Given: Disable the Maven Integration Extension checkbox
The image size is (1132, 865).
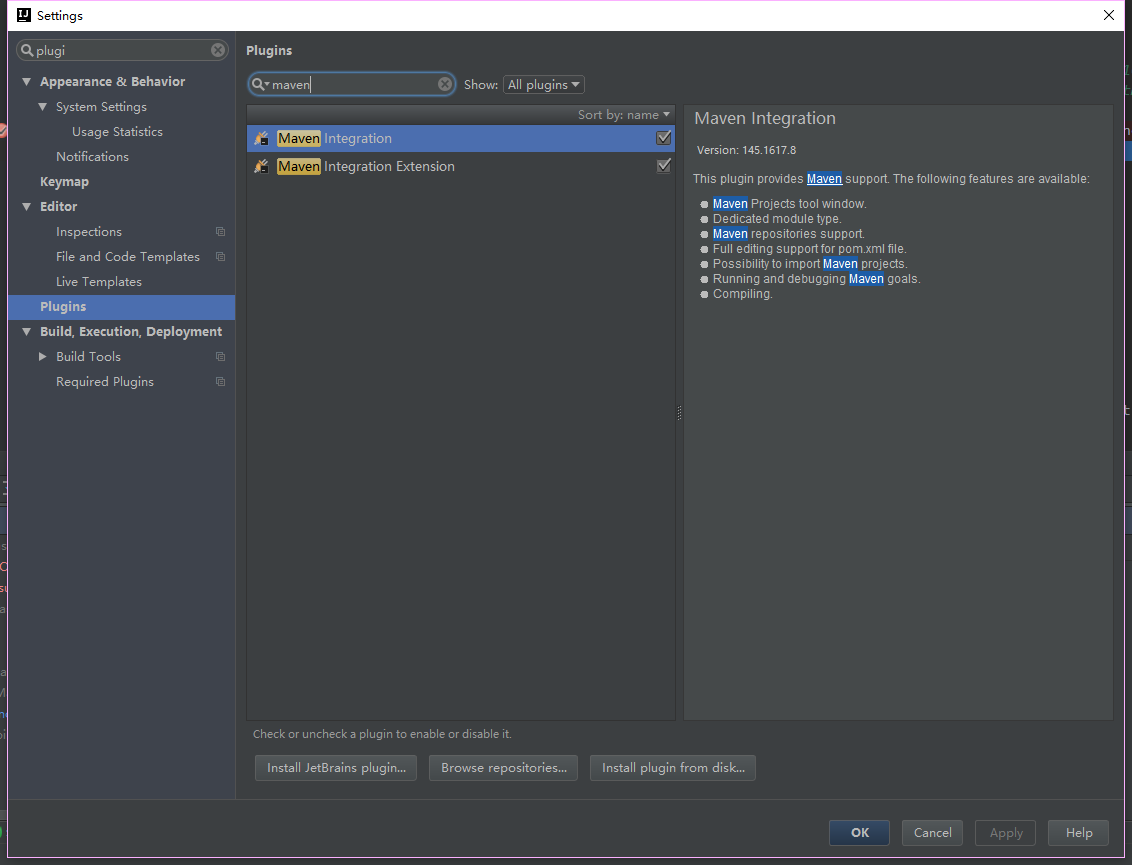Looking at the screenshot, I should [x=663, y=166].
